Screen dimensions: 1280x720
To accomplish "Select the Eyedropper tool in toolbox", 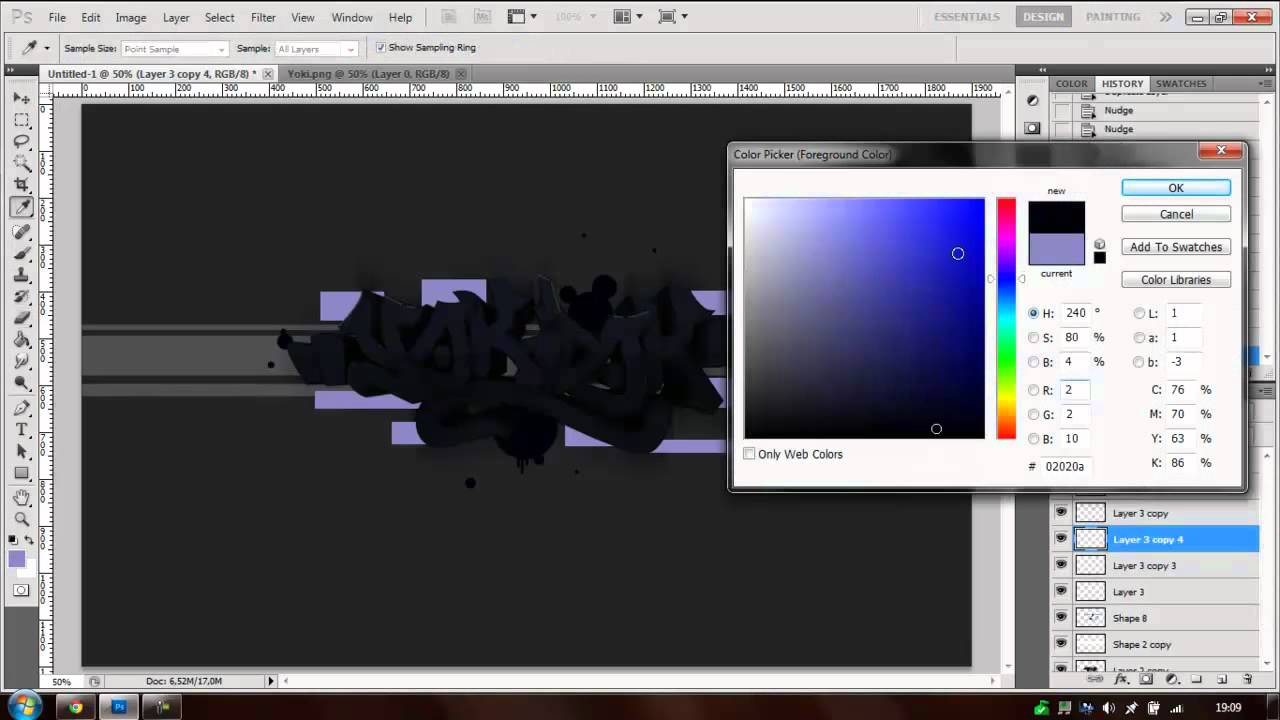I will 21,208.
